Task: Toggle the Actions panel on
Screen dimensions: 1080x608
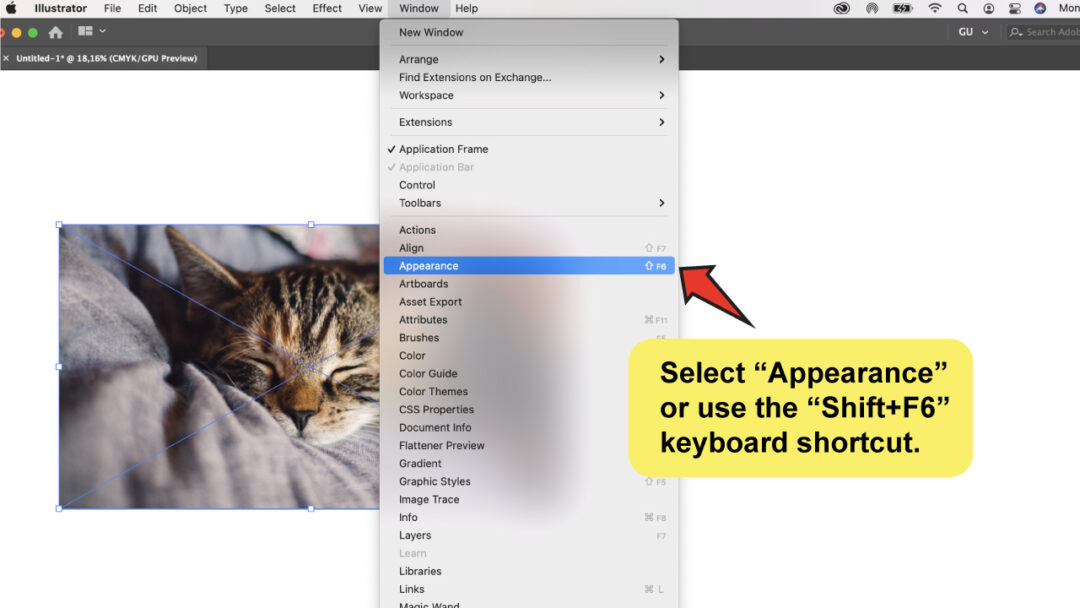Action: pyautogui.click(x=417, y=229)
